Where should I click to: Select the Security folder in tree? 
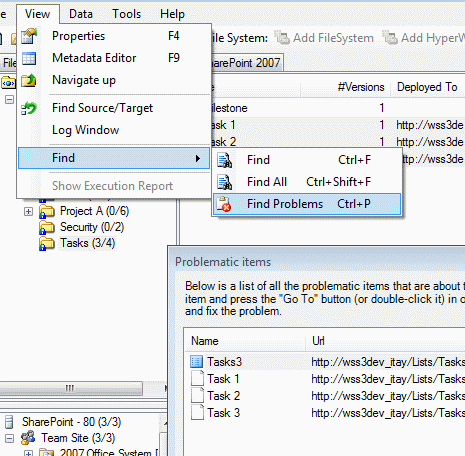coord(92,227)
